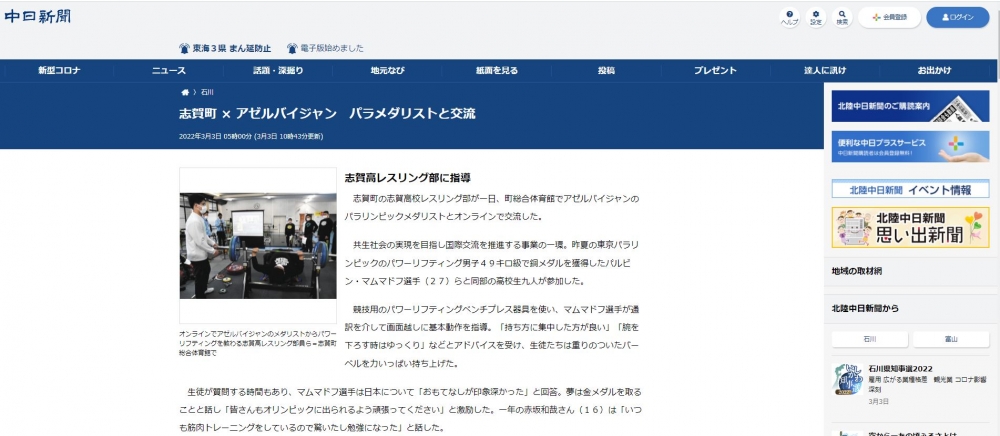Click the article headline 志賀町 × アゼルバイジャン
Screen dimensions: 1000x436
point(327,114)
